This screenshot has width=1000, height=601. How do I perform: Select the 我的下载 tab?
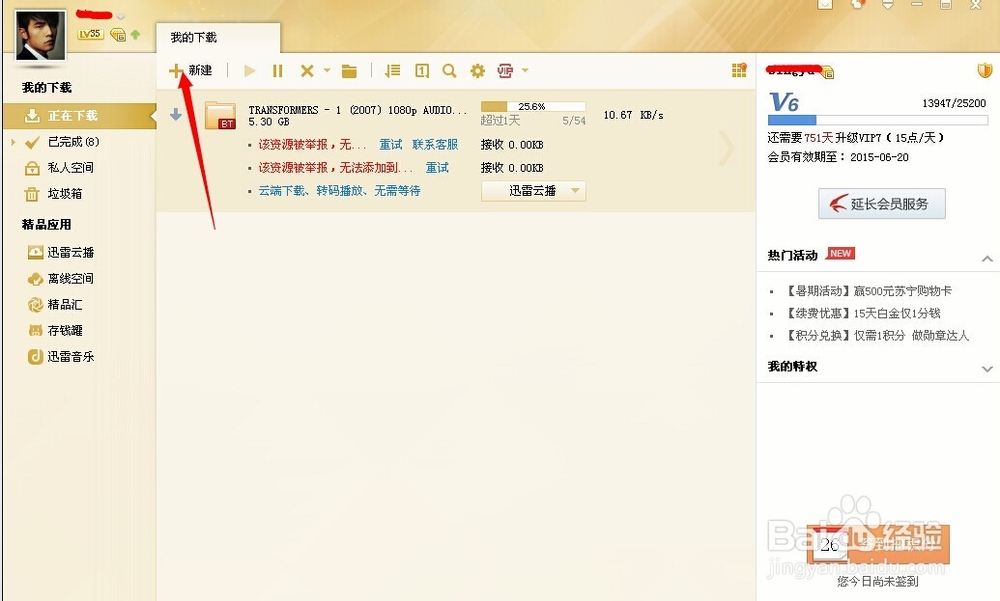217,38
